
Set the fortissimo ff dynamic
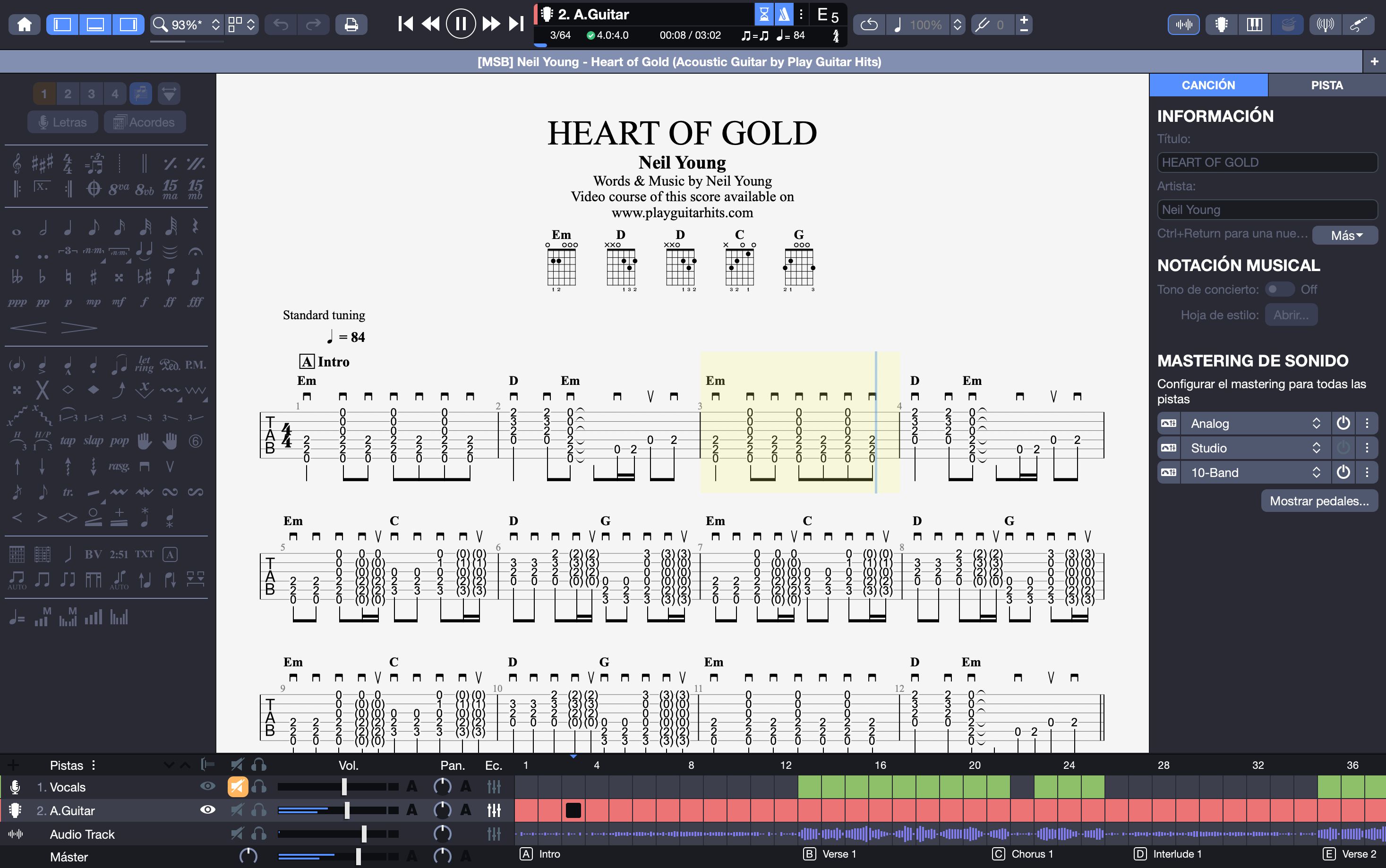tap(170, 302)
